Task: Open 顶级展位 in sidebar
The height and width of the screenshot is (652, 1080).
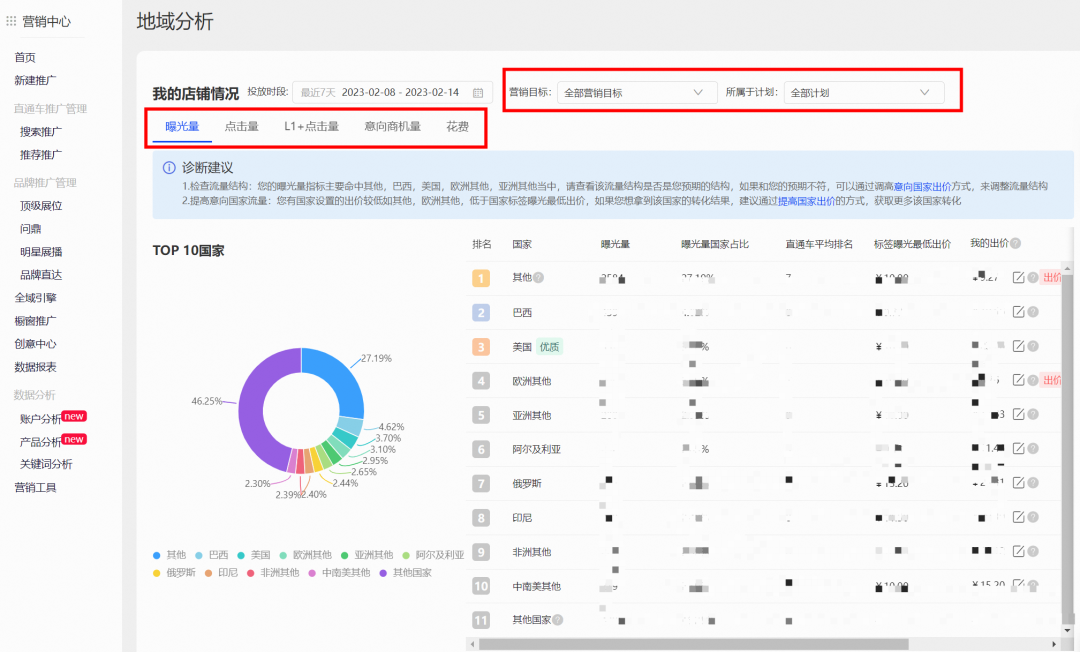Action: click(x=41, y=206)
